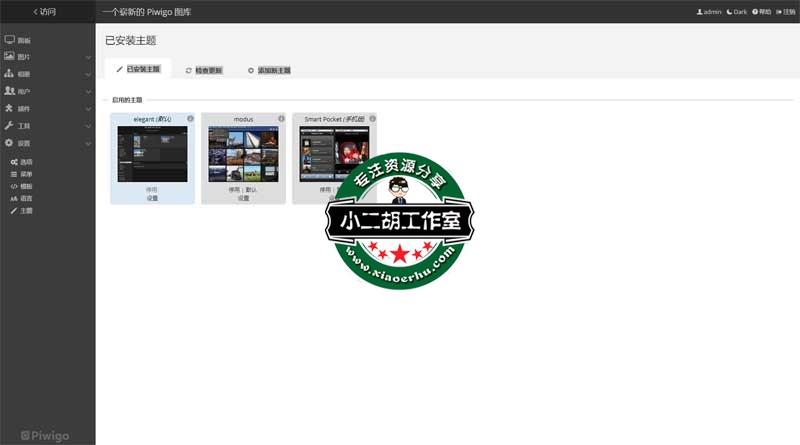Image resolution: width=800 pixels, height=445 pixels.
Task: Expand the 图片 photos submenu arrow
Action: (87, 57)
